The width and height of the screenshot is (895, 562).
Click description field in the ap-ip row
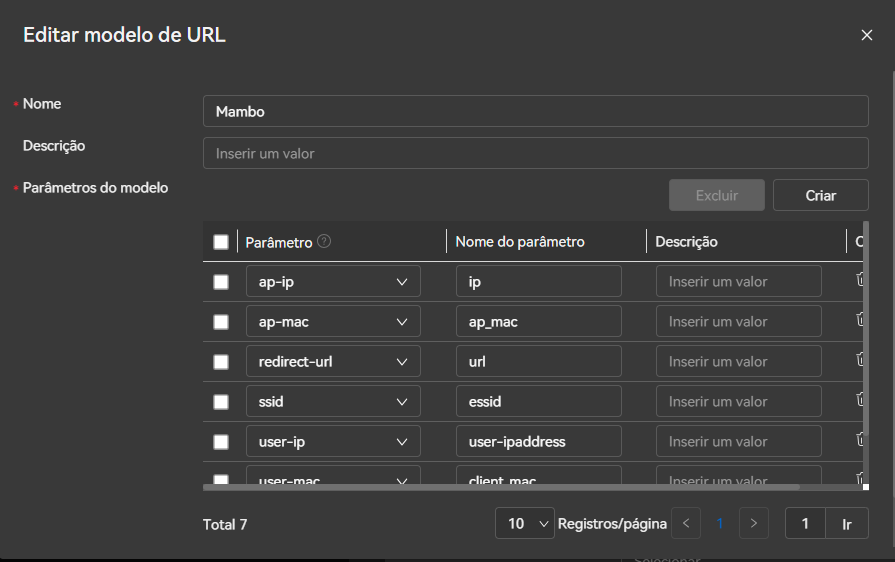[739, 281]
